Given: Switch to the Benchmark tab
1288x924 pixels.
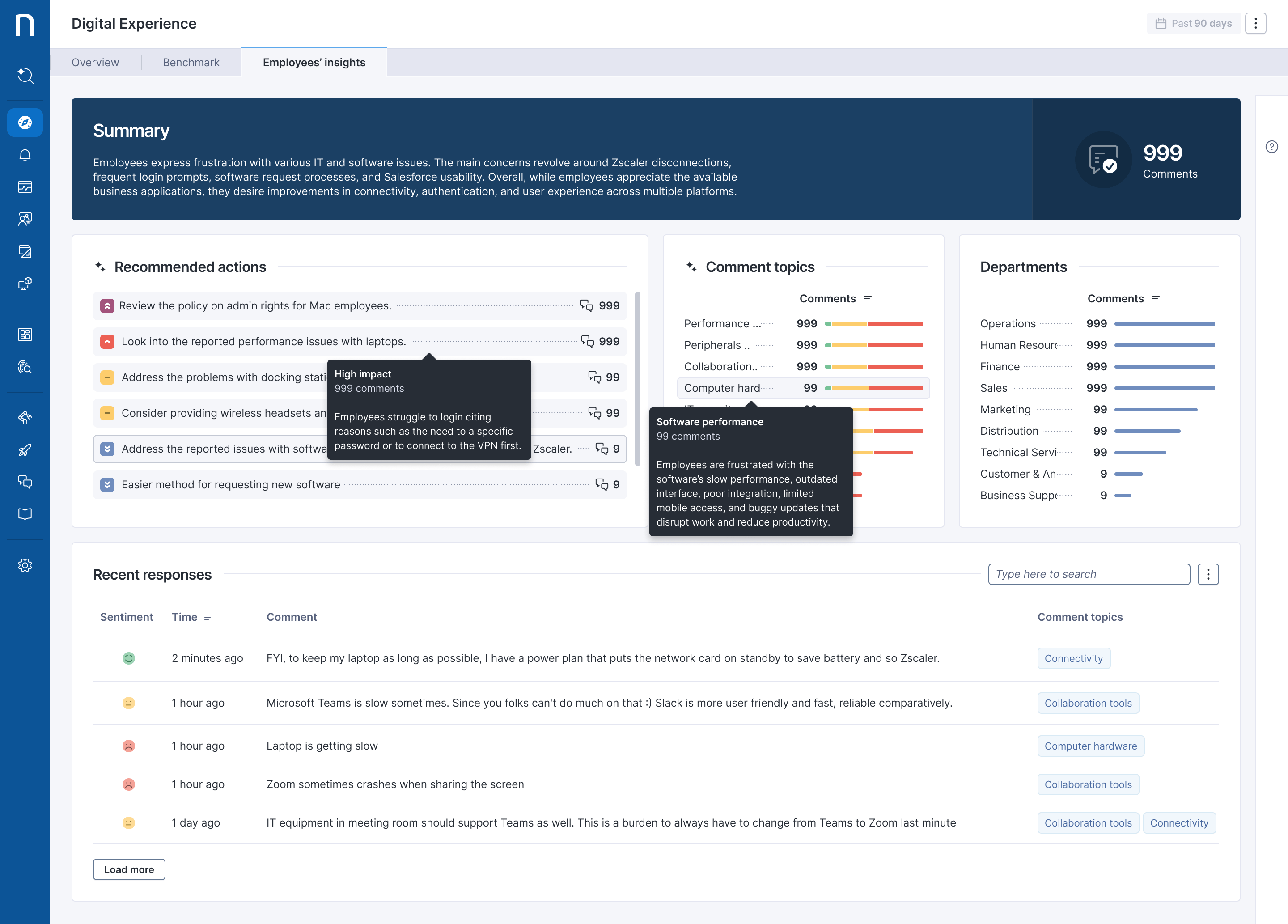Looking at the screenshot, I should point(191,63).
